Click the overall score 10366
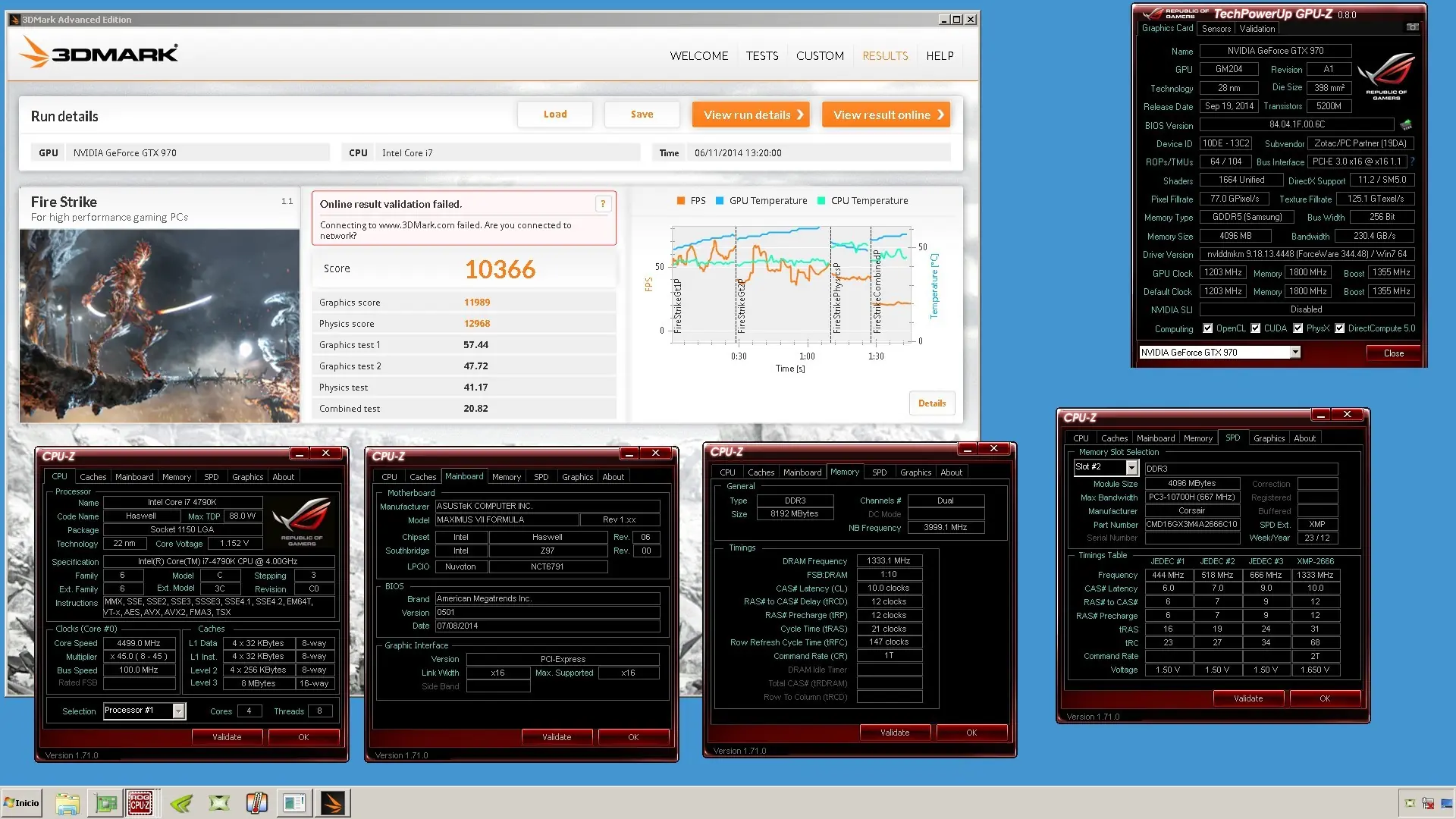The width and height of the screenshot is (1456, 819). (500, 269)
